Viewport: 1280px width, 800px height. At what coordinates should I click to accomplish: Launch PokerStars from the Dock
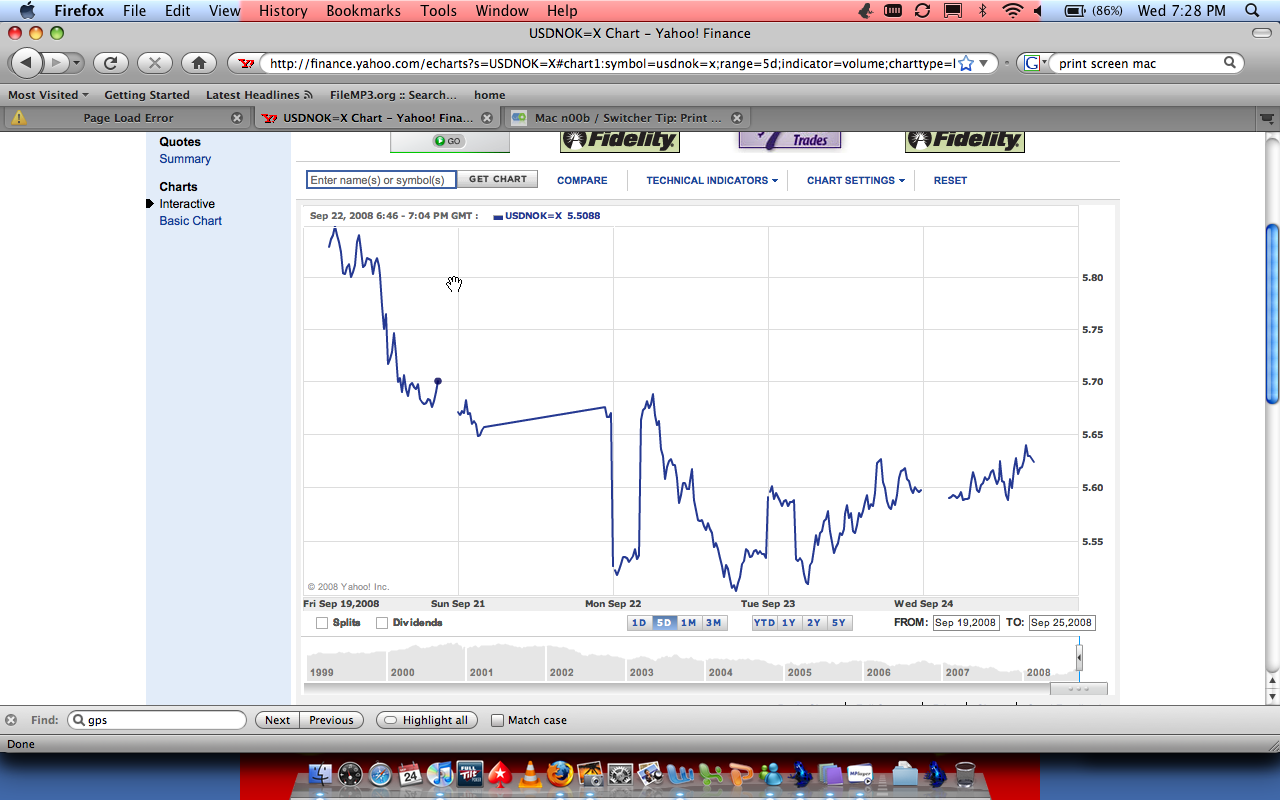[500, 774]
